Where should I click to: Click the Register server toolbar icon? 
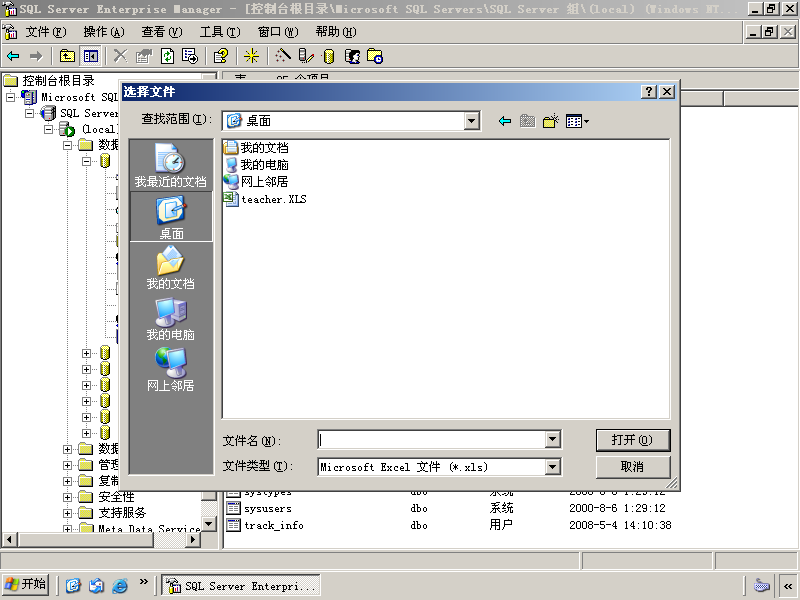coord(306,56)
